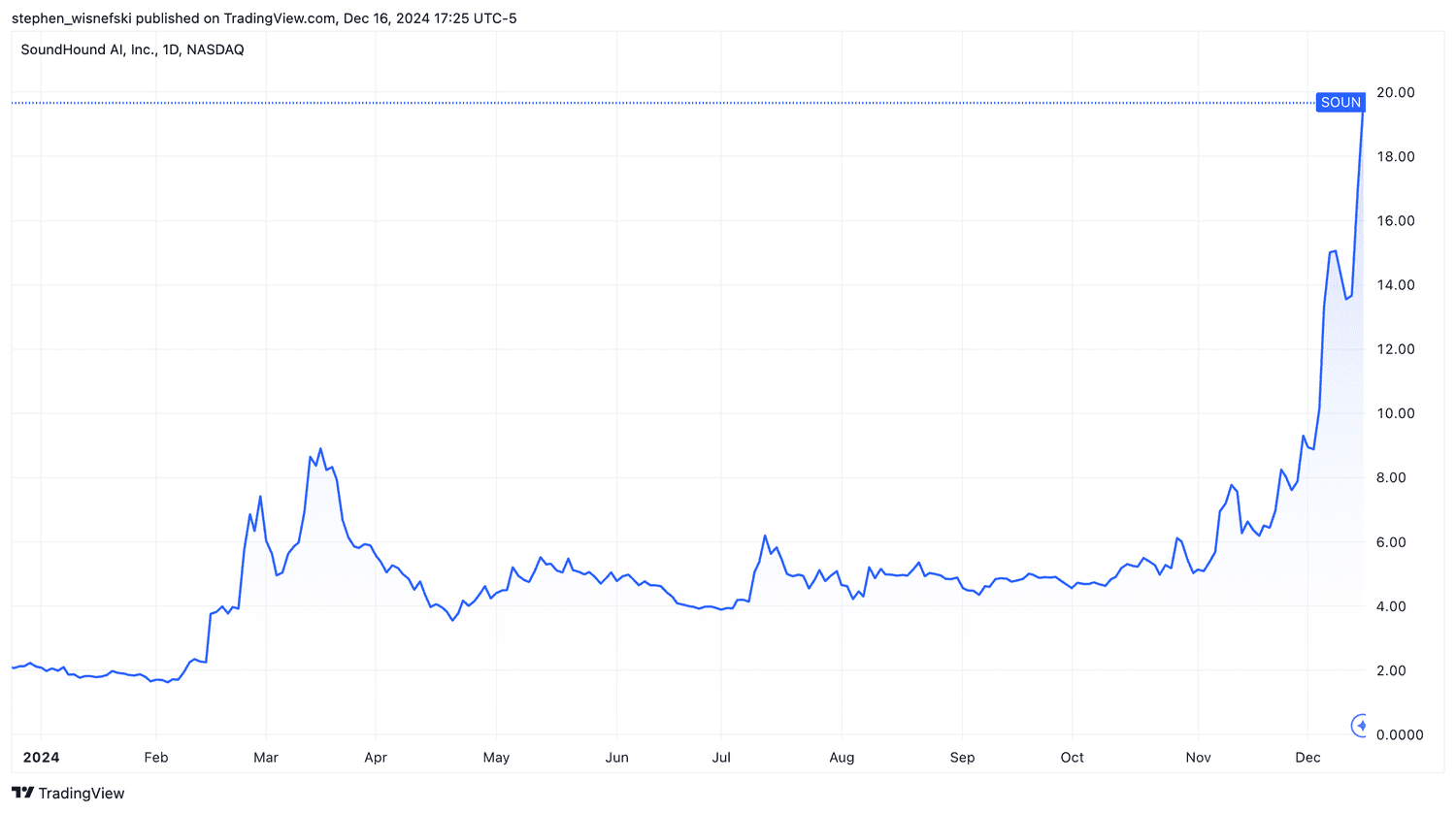1456x813 pixels.
Task: Click the 8.00 price axis label
Action: pyautogui.click(x=1392, y=477)
